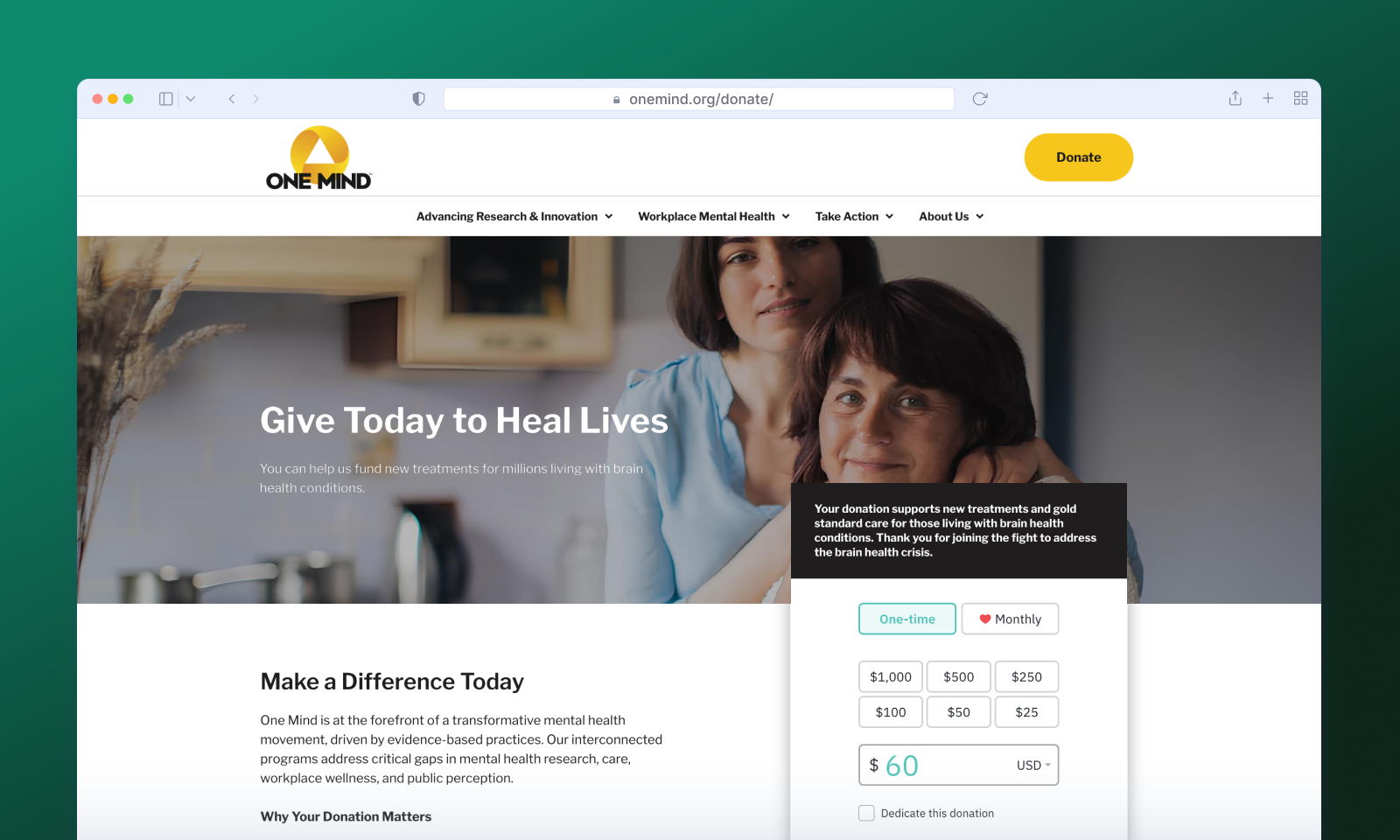This screenshot has height=840, width=1400.
Task: Open the One Mind logo homepage
Action: [x=319, y=158]
